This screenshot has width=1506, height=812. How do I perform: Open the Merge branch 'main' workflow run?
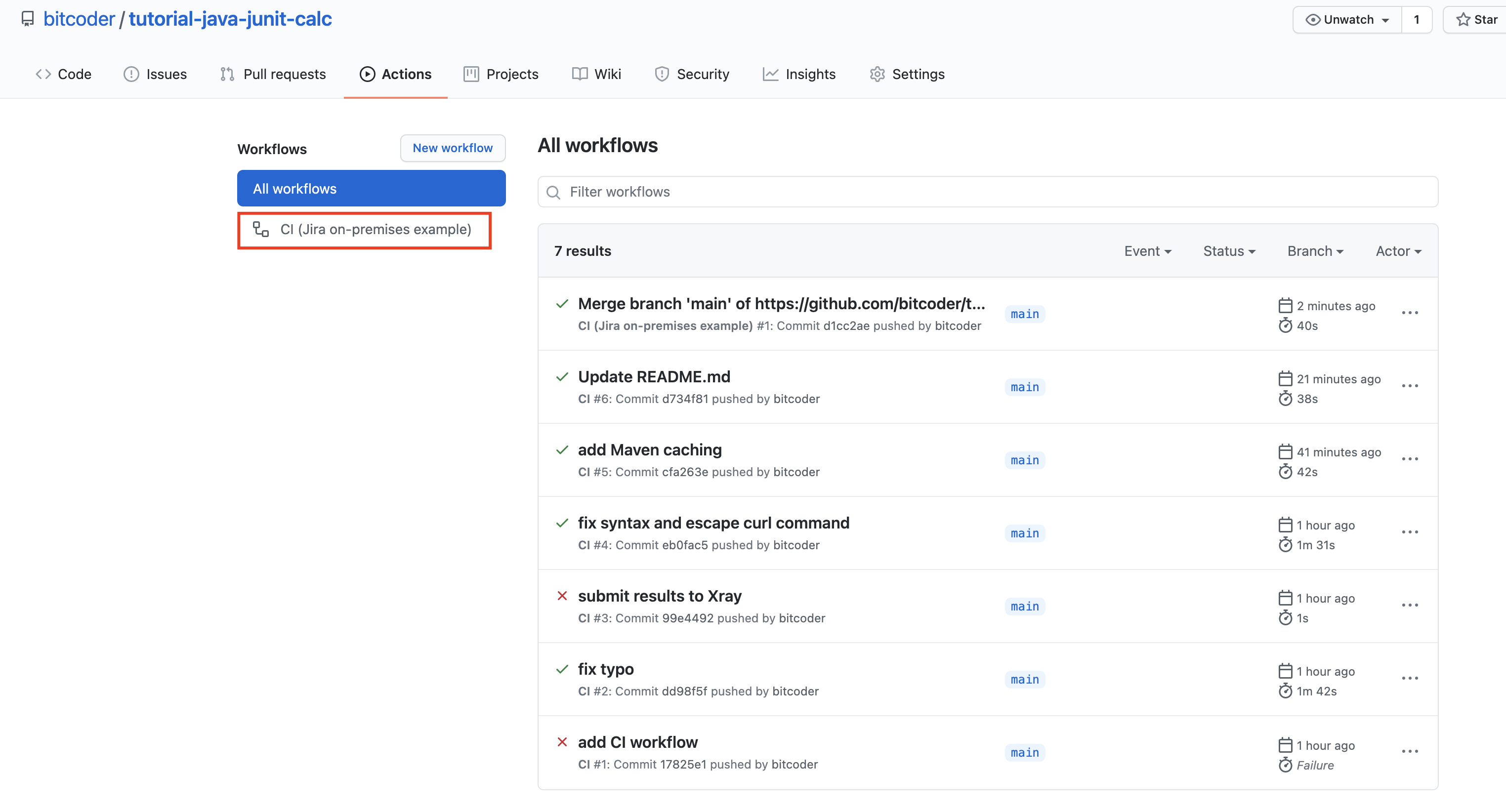tap(781, 303)
